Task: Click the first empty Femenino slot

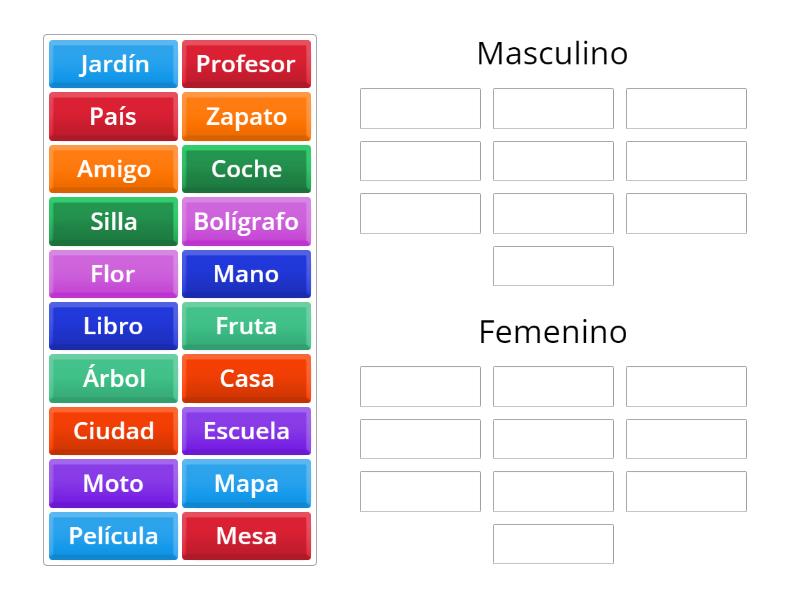Action: [420, 387]
